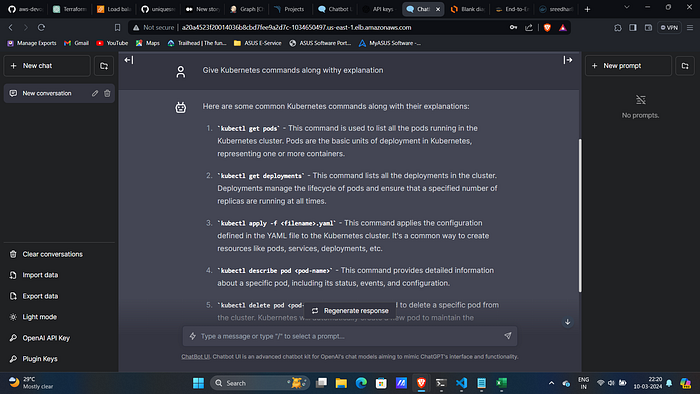Open a new browser tab
The image size is (700, 394).
(x=588, y=9)
